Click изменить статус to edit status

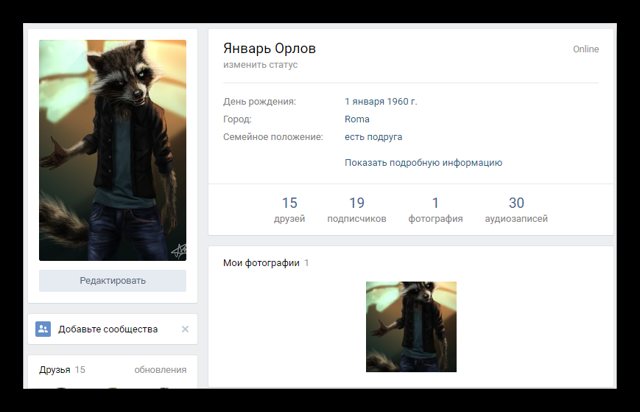point(260,65)
